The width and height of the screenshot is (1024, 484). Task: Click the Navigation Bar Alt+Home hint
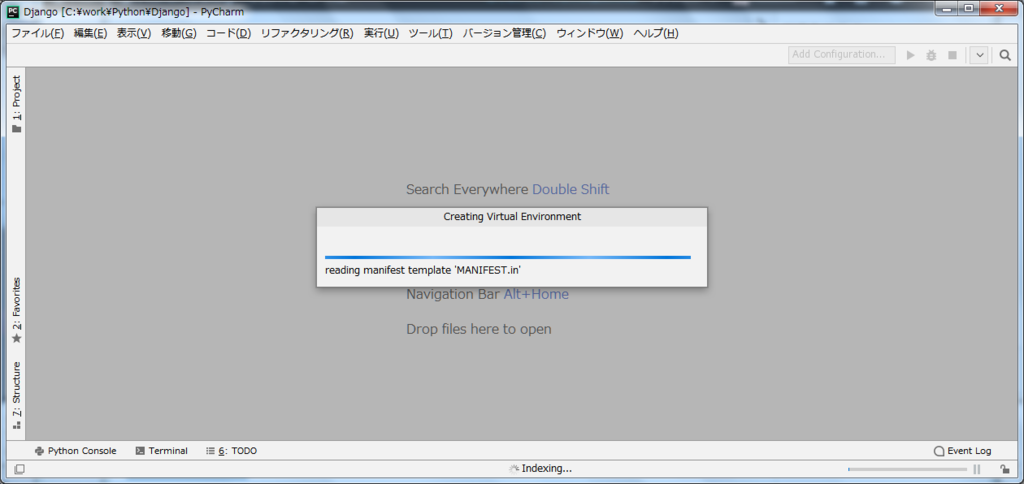487,294
